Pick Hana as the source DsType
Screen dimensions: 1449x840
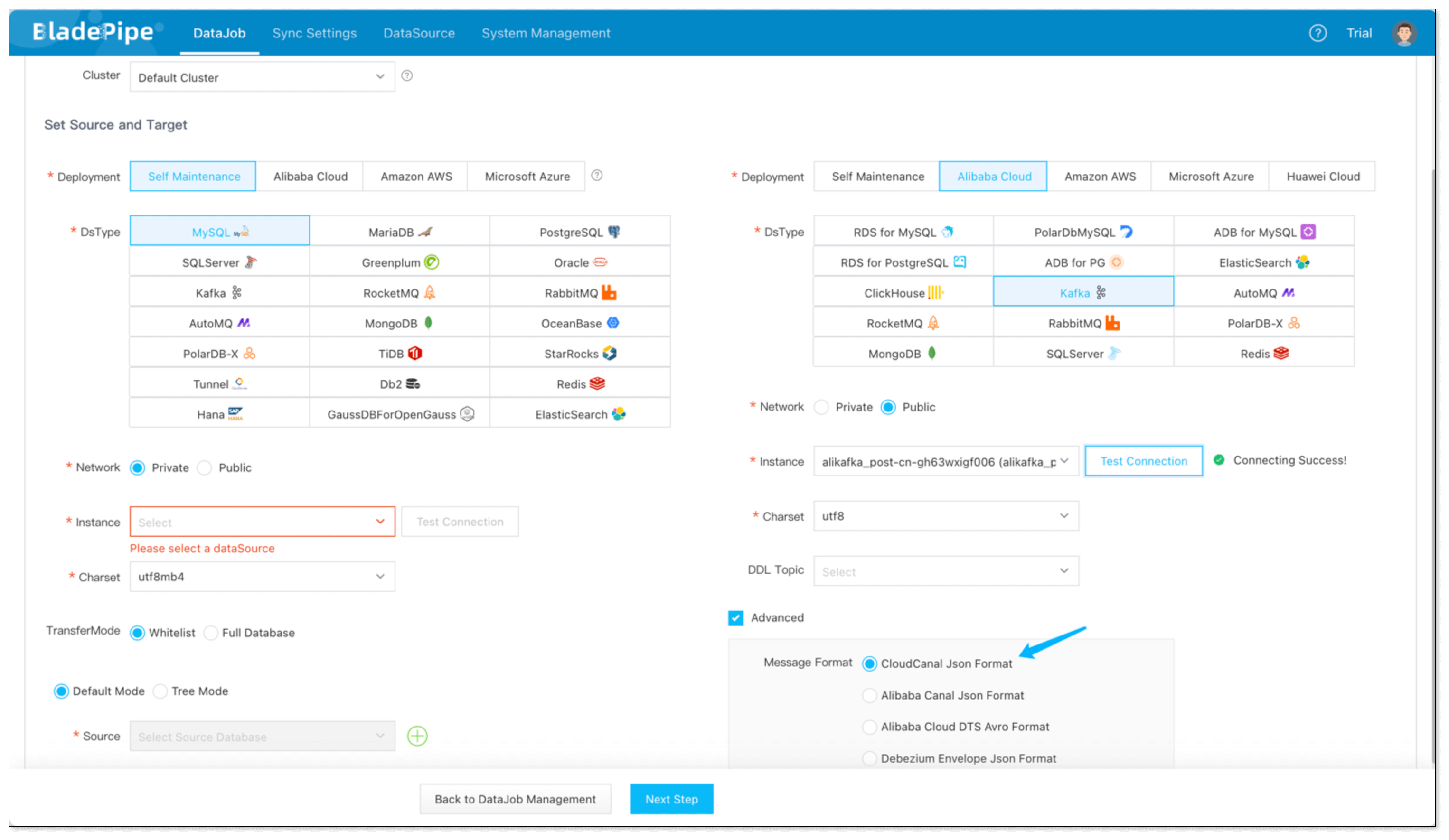click(220, 414)
